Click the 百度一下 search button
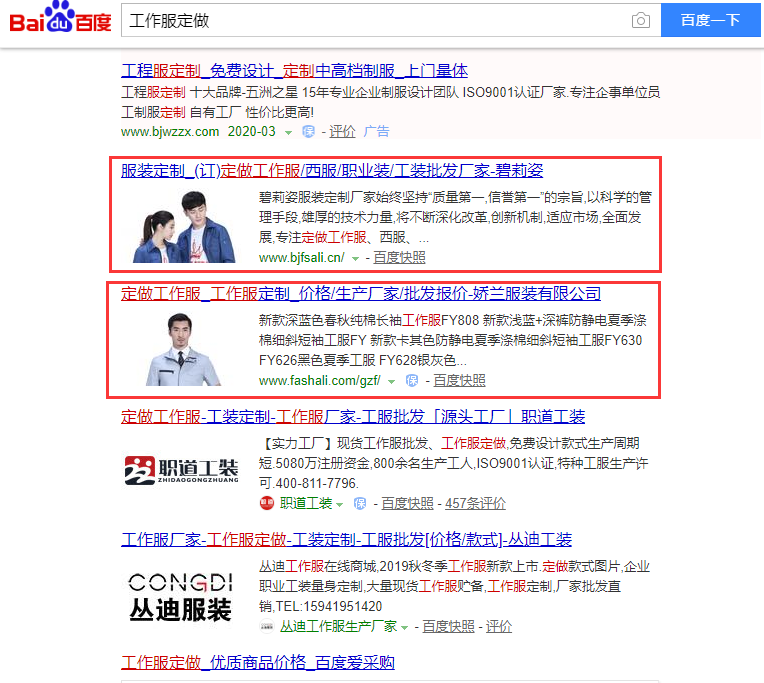The image size is (764, 683). 710,20
